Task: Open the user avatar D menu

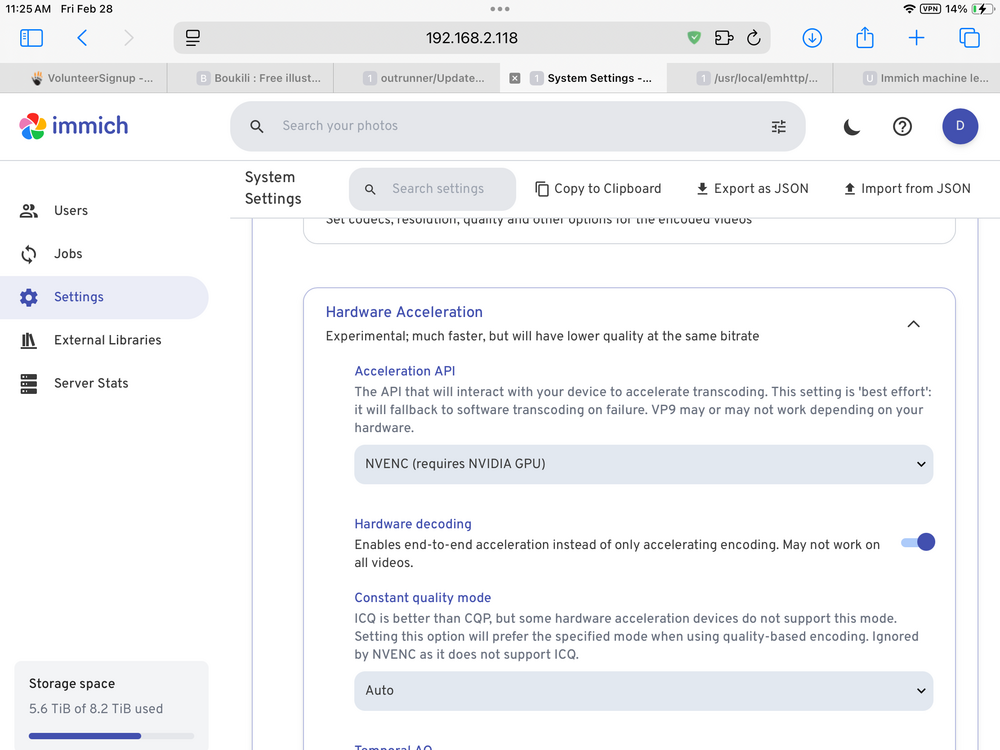Action: [x=960, y=126]
